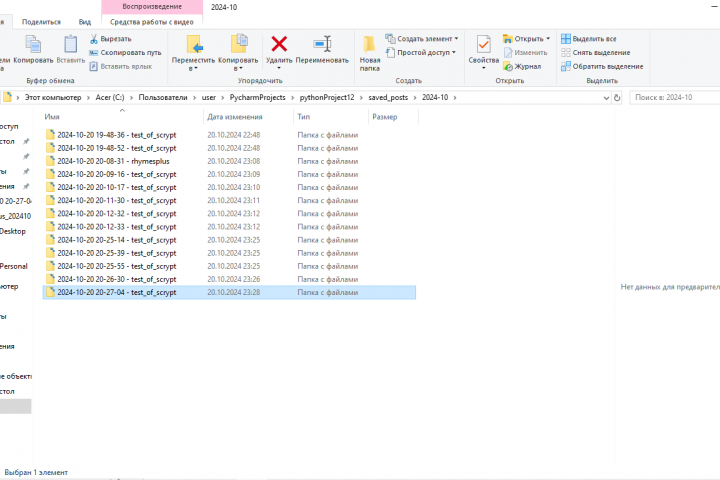Select folder 2024-10-20 20-08-31 - rhymesplus
Viewport: 720px width, 480px height.
[x=113, y=161]
